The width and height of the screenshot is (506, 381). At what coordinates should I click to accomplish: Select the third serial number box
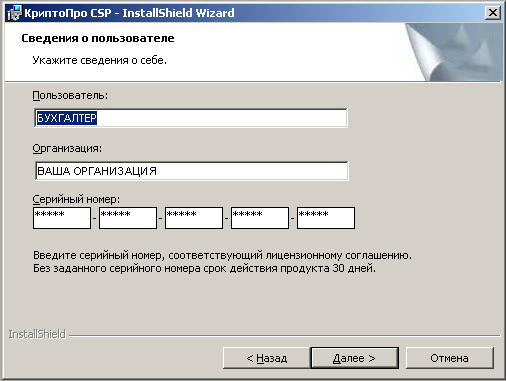coord(194,218)
